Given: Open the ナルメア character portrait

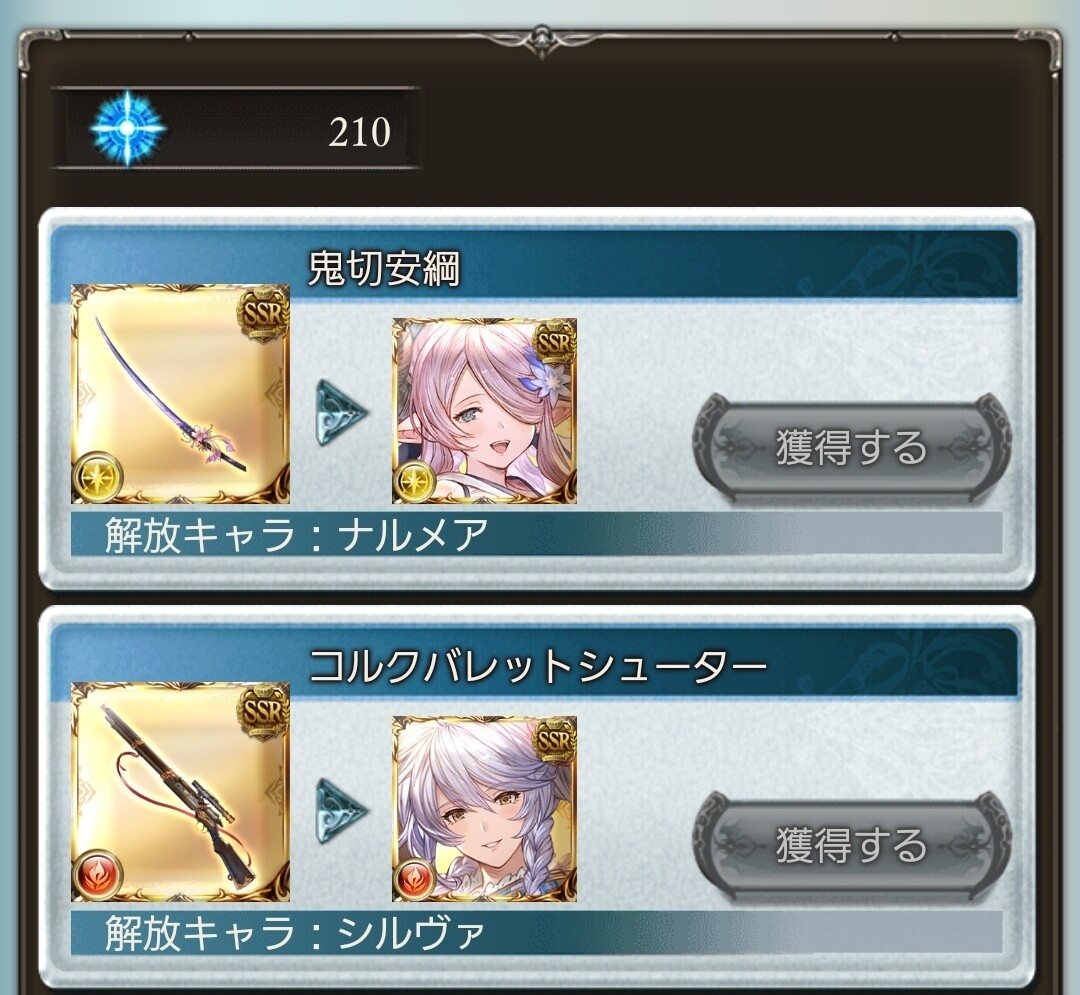Looking at the screenshot, I should point(484,411).
